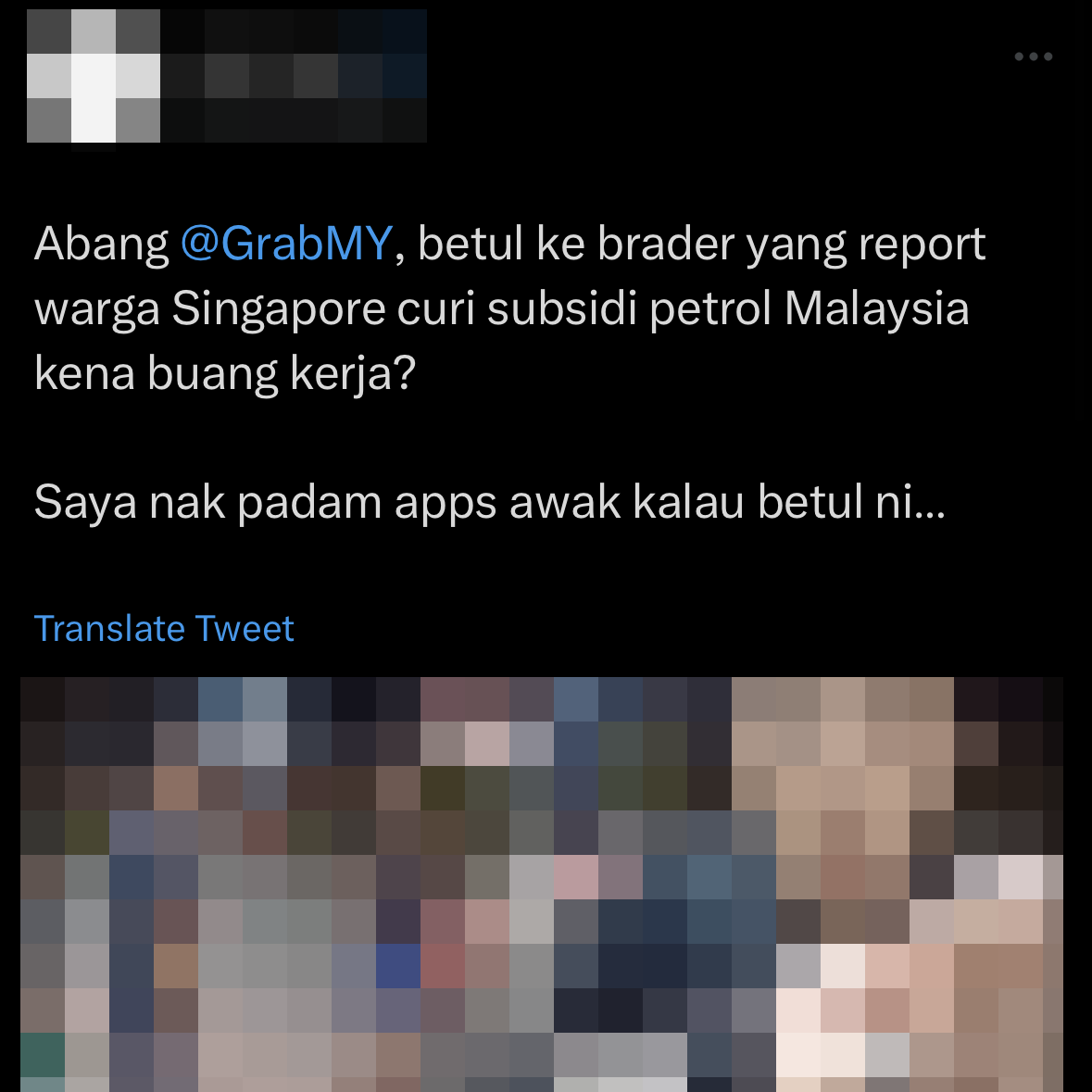Click the word "Singapore" in tweet text
This screenshot has height=1092, width=1092.
point(279,309)
